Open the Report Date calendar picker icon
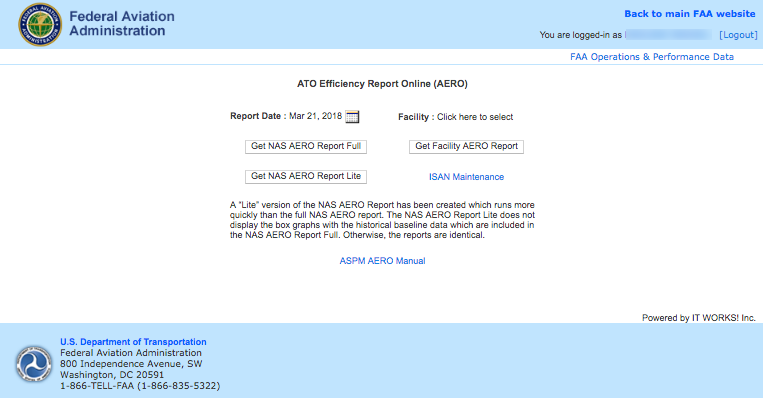This screenshot has height=398, width=763. [352, 117]
